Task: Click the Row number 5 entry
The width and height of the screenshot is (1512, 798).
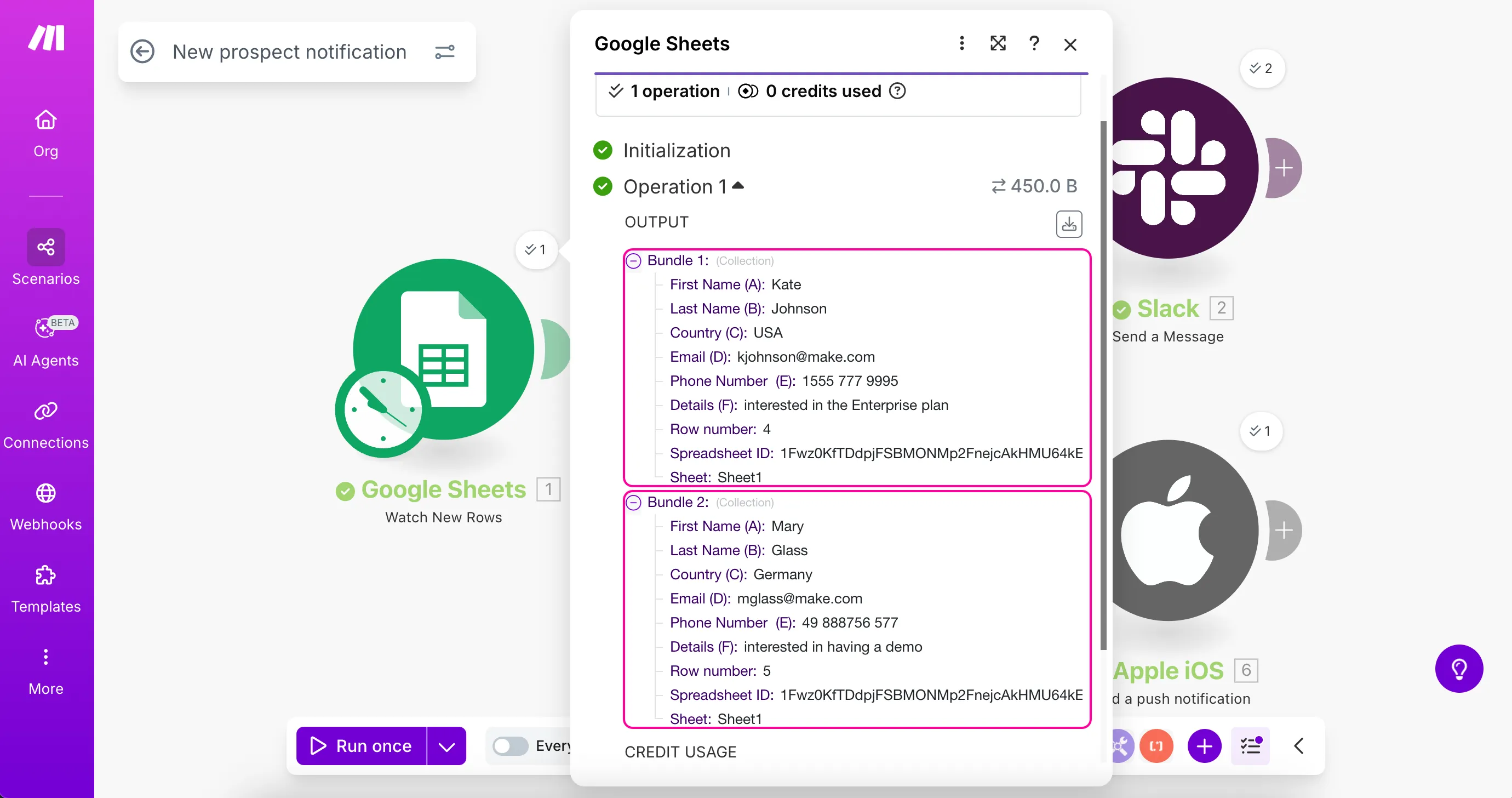Action: click(x=720, y=671)
